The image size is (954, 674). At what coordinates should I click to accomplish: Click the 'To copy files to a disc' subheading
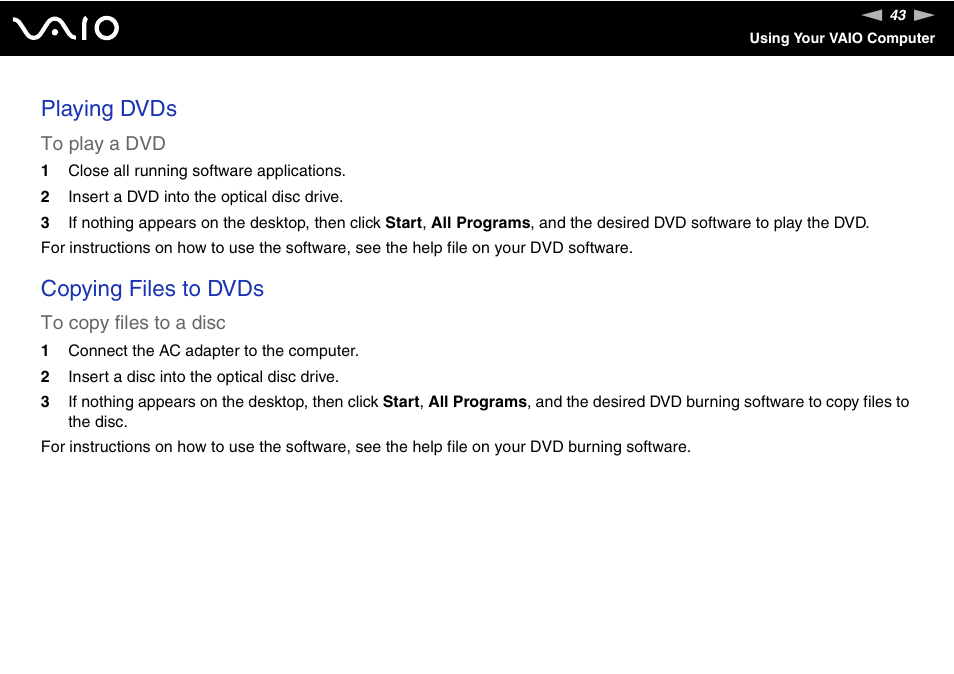click(133, 323)
